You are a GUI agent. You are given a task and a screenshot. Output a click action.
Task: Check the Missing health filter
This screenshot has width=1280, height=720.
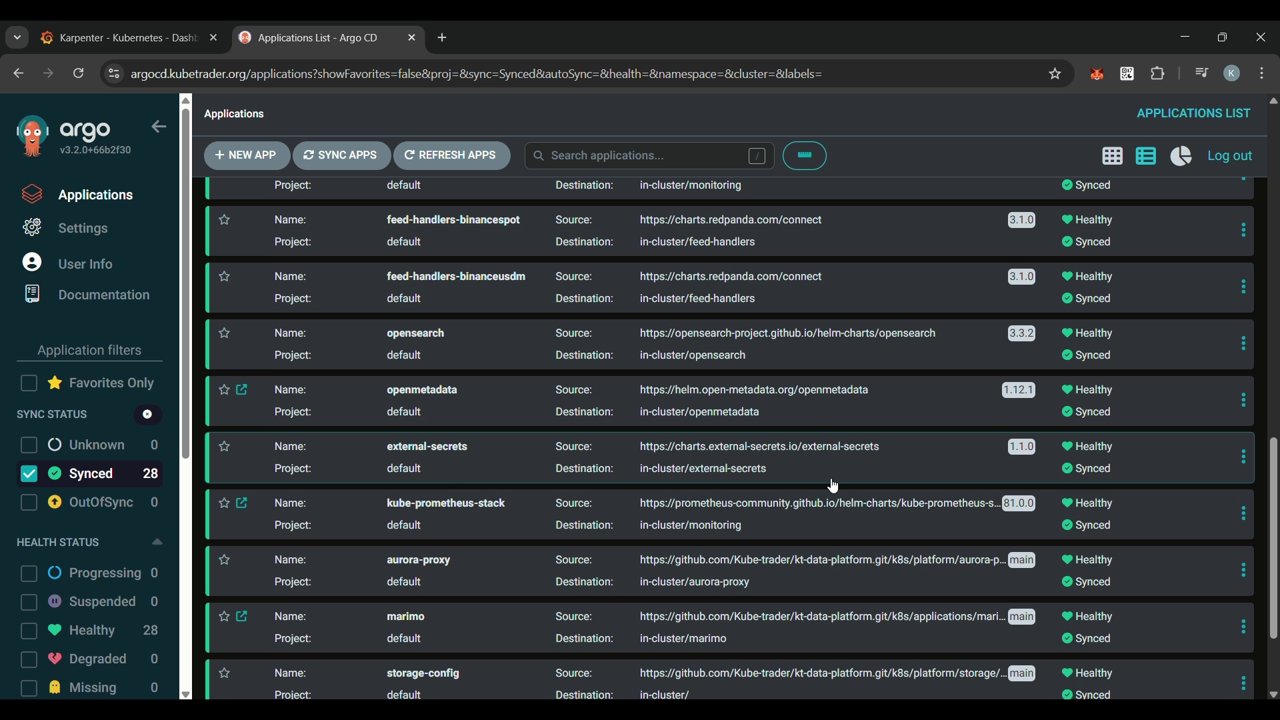(x=29, y=688)
